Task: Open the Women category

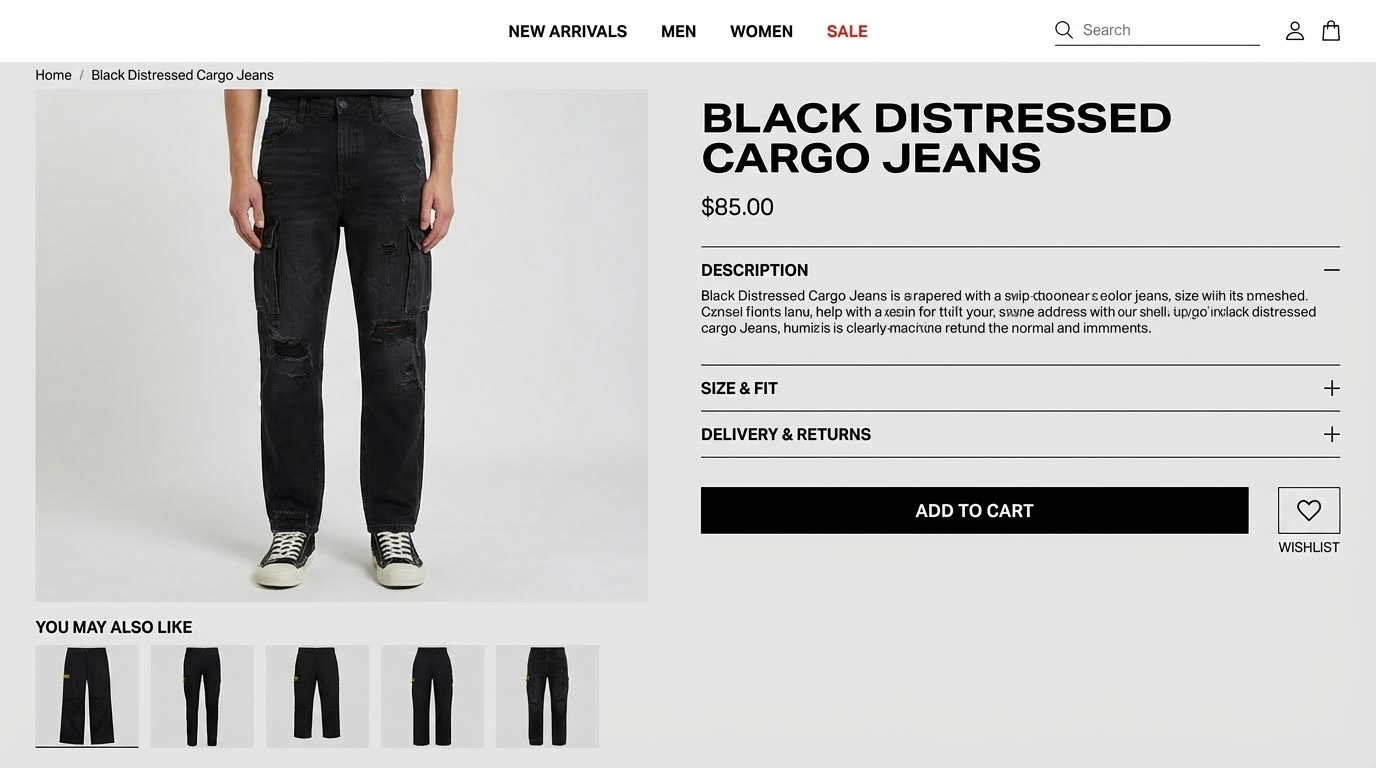Action: click(761, 31)
